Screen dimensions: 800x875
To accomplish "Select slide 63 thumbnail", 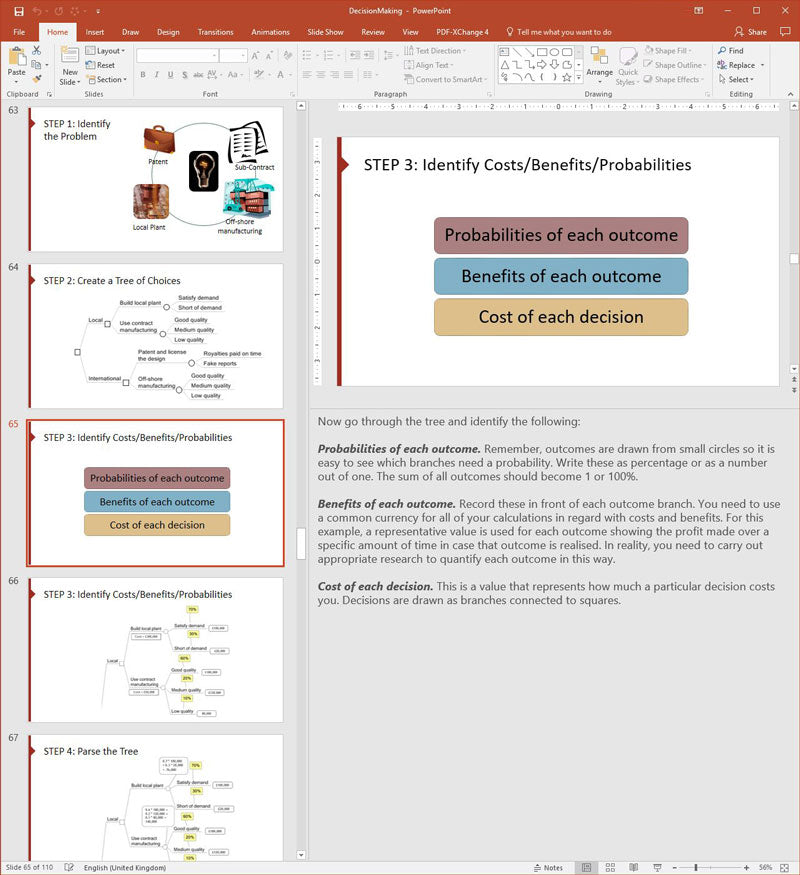I will pos(156,179).
